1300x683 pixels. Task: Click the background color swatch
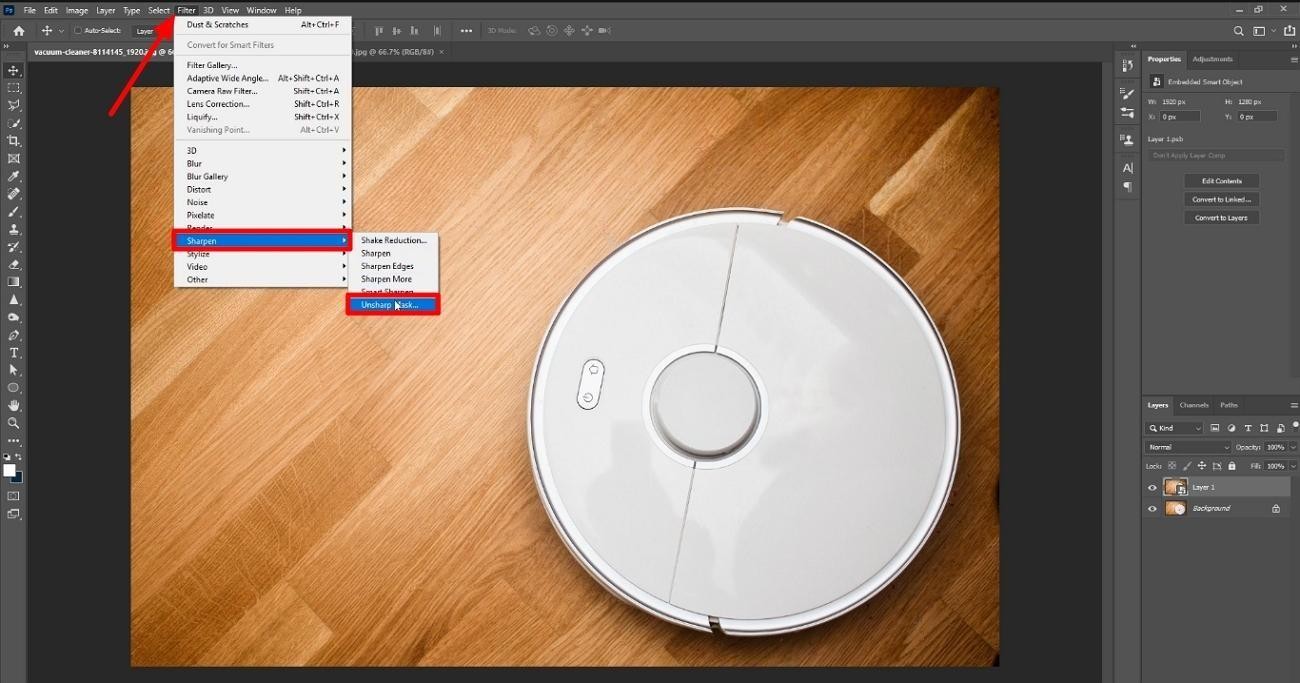17,477
